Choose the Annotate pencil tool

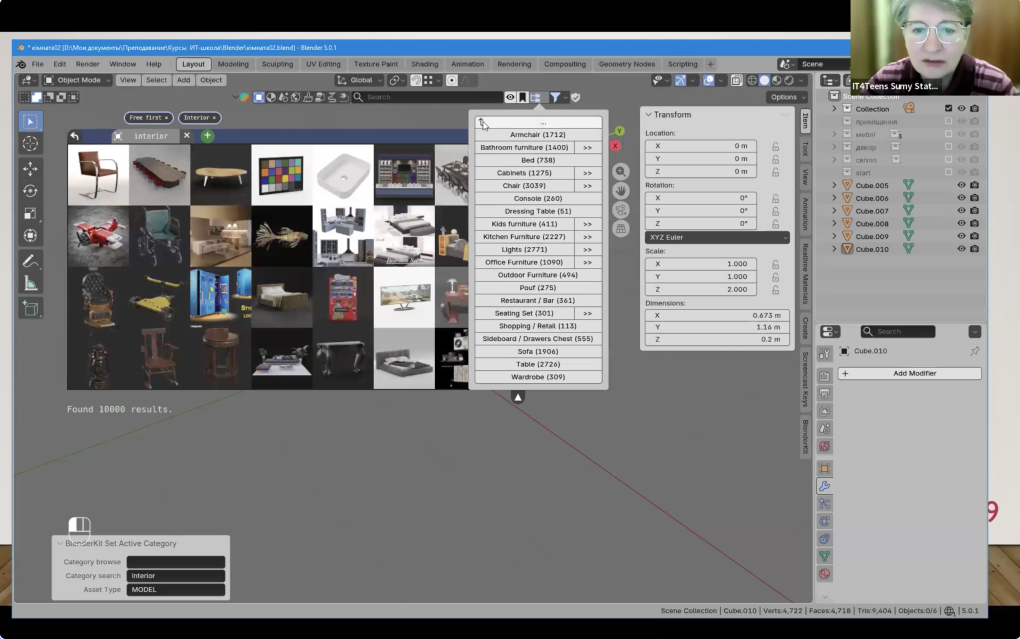[x=30, y=260]
